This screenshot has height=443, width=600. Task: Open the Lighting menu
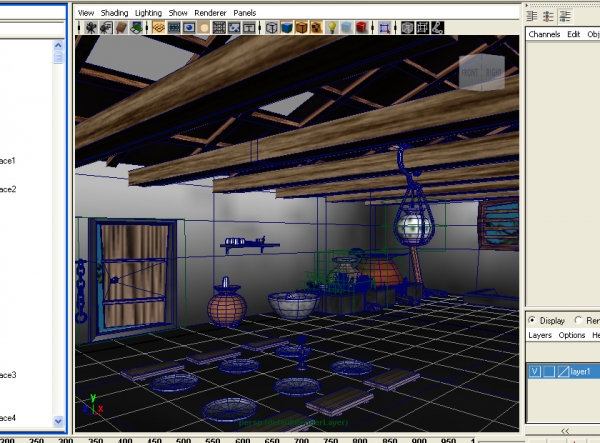[148, 13]
